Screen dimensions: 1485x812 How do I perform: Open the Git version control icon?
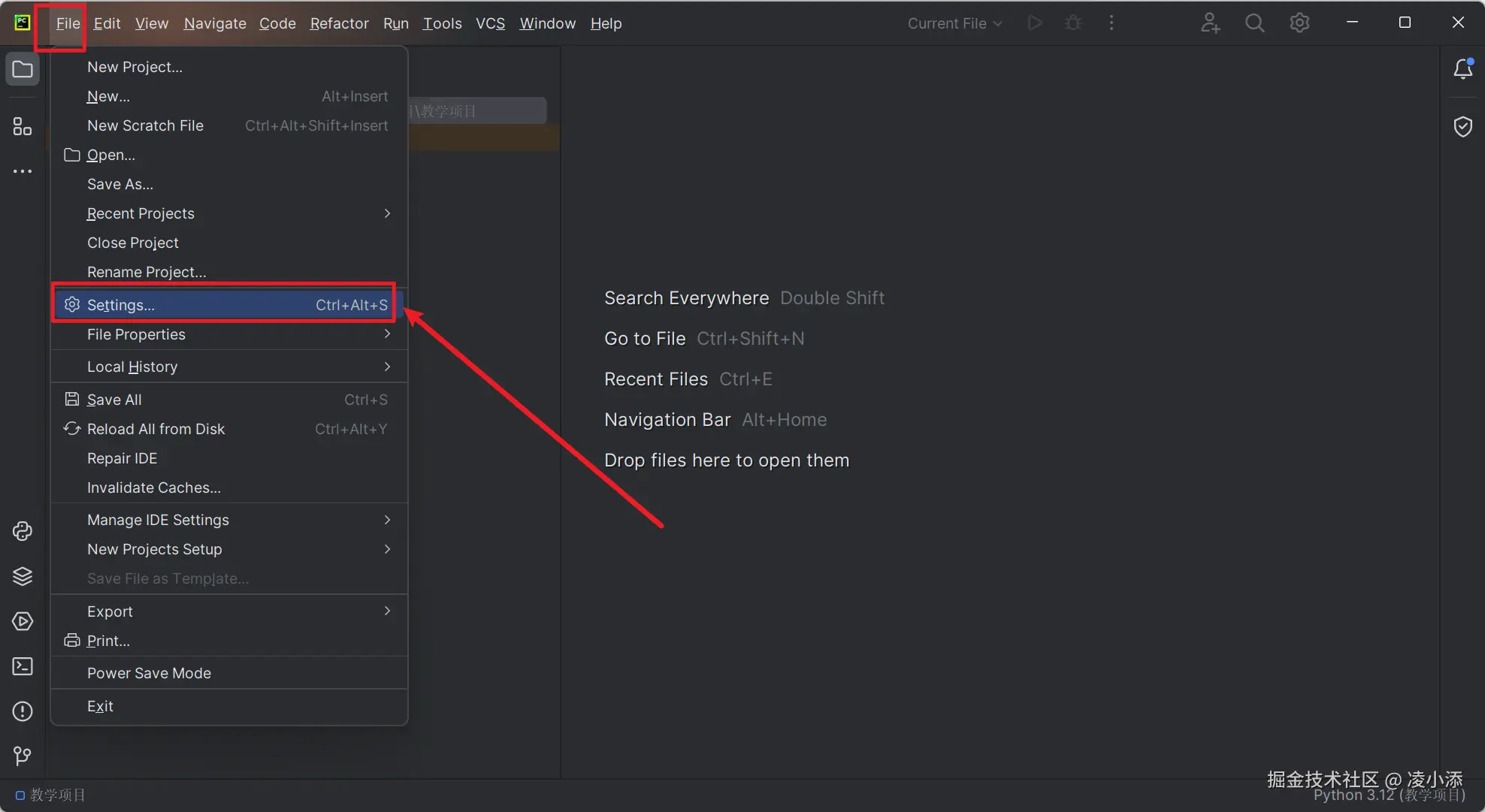[x=23, y=756]
